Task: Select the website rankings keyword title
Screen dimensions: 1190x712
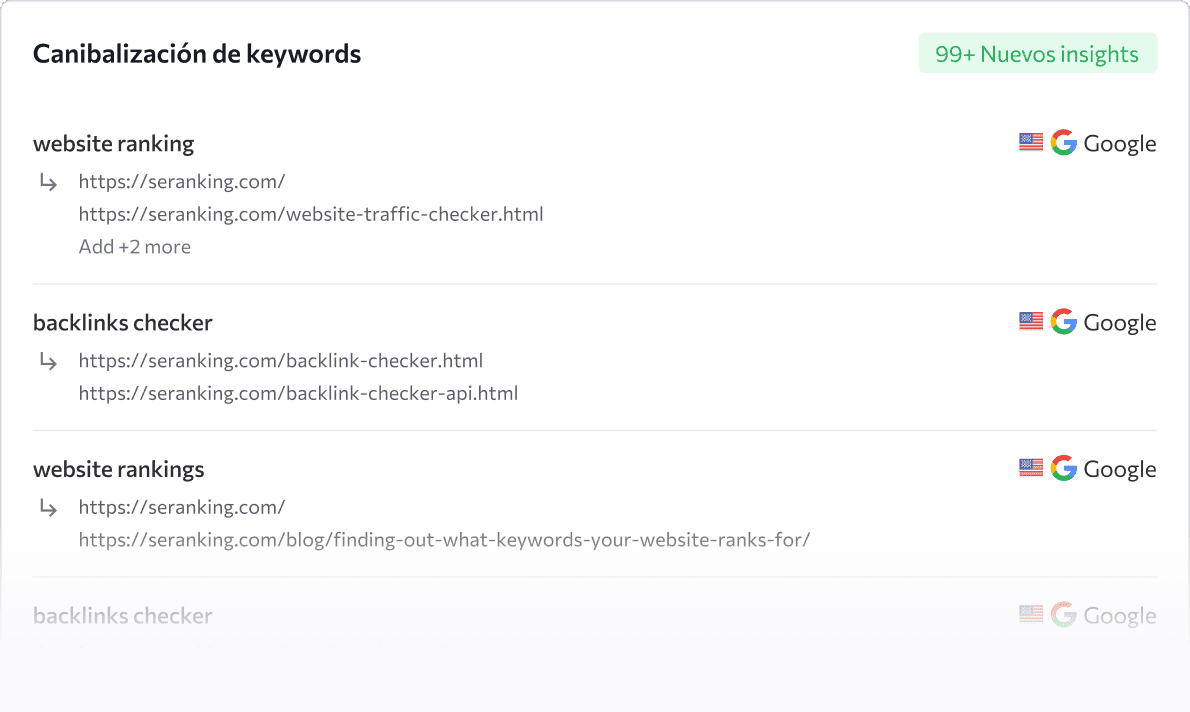Action: (x=119, y=469)
